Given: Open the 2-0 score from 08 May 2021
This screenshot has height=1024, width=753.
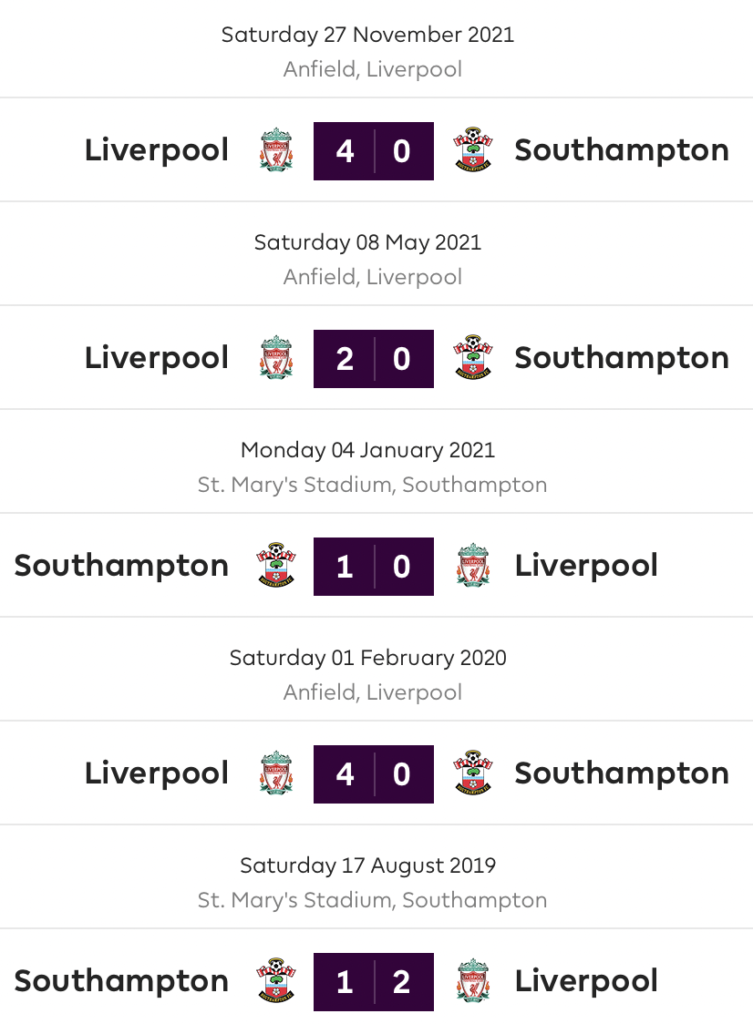Looking at the screenshot, I should (374, 359).
